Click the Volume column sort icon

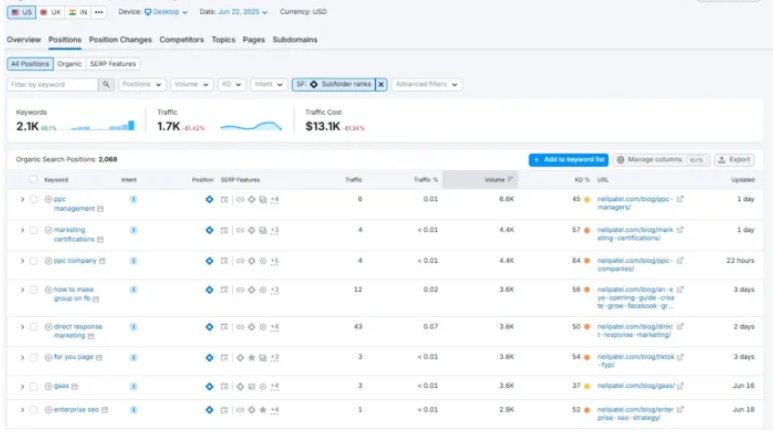coord(511,180)
